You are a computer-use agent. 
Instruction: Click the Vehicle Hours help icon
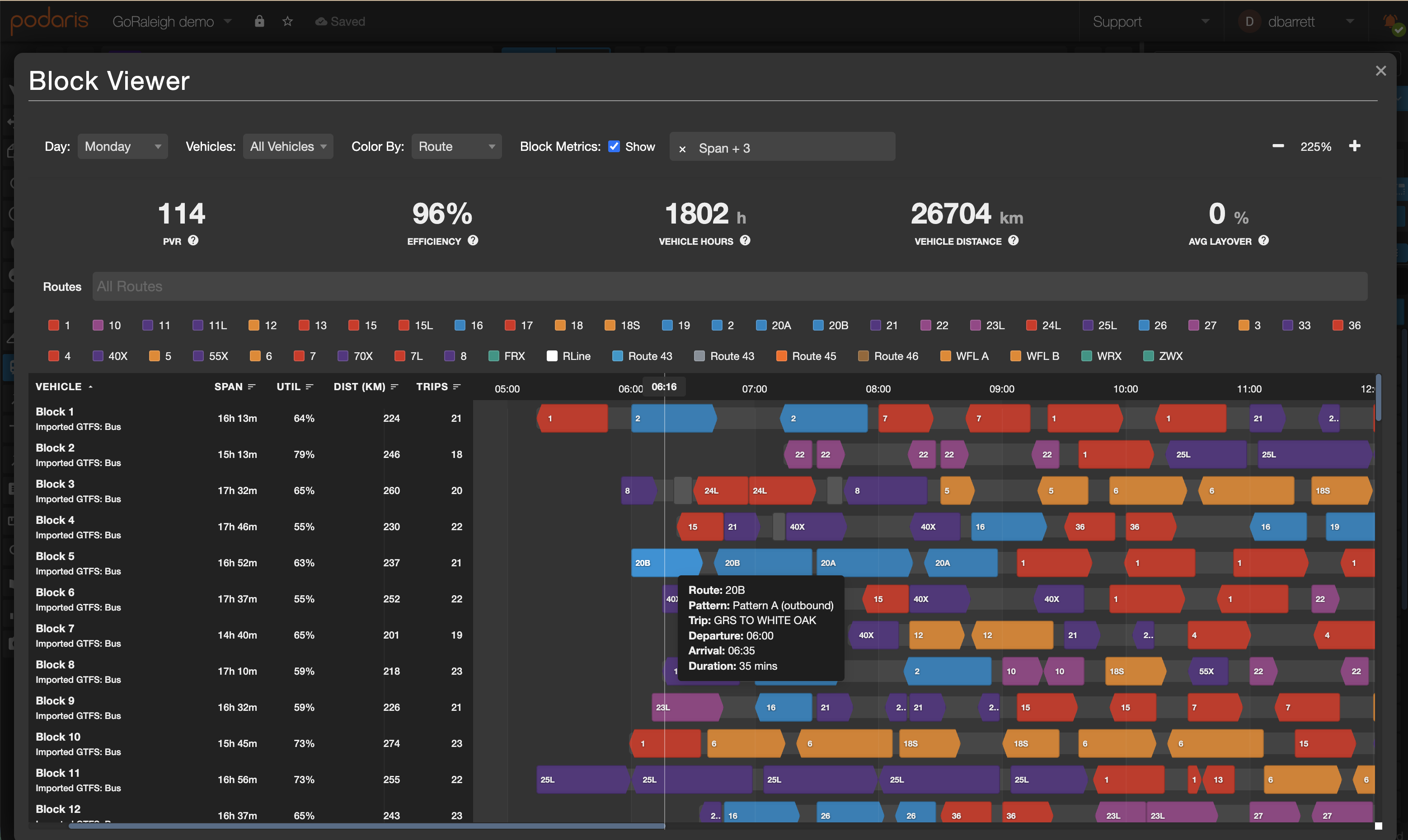(x=745, y=241)
